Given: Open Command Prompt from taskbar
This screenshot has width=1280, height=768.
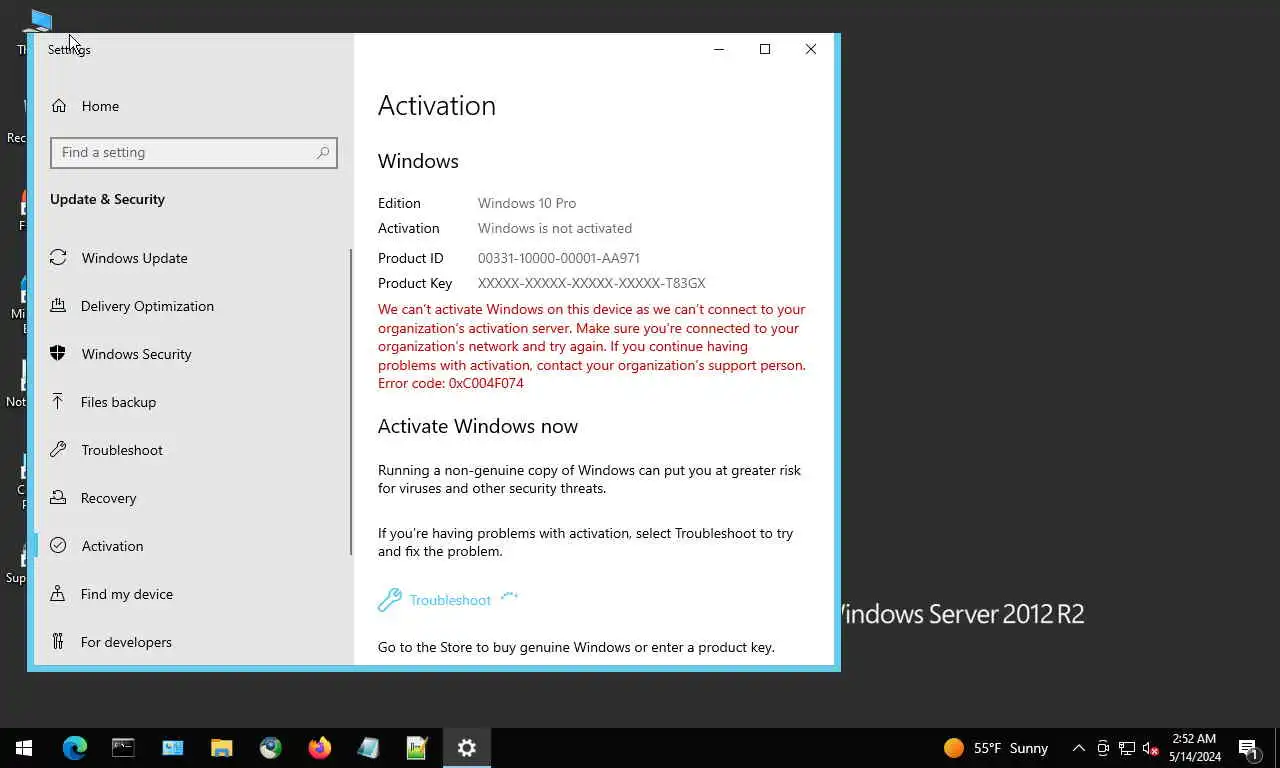Looking at the screenshot, I should click(123, 748).
